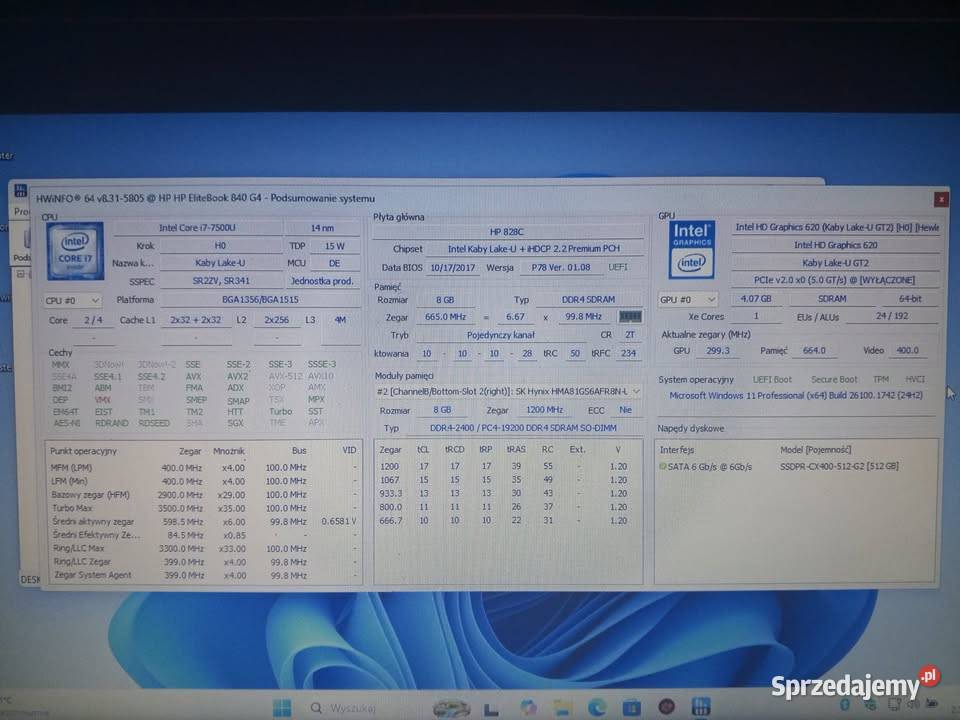Image resolution: width=960 pixels, height=720 pixels.
Task: Click the DDR4-2400 / PC4-19200 module type
Action: (x=522, y=428)
